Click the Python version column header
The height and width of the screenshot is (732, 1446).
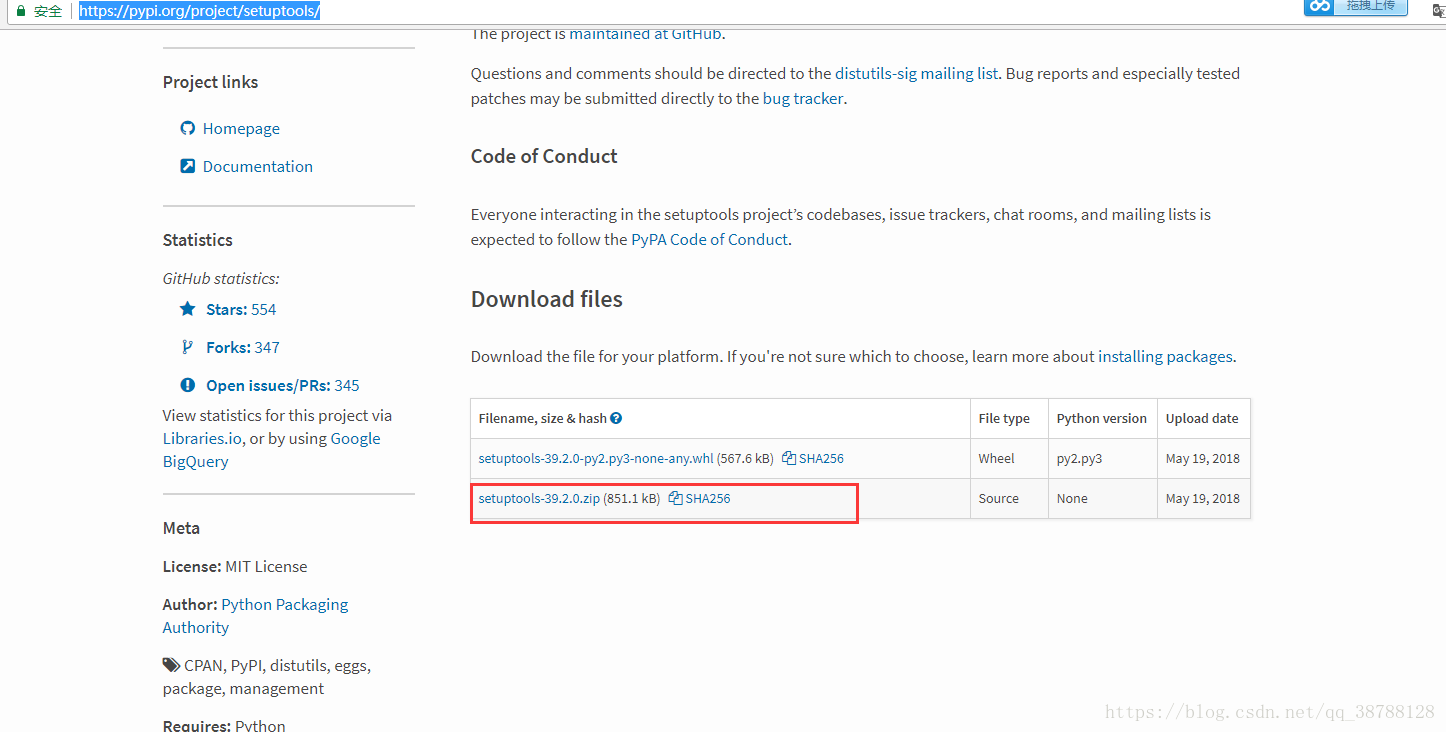1102,418
